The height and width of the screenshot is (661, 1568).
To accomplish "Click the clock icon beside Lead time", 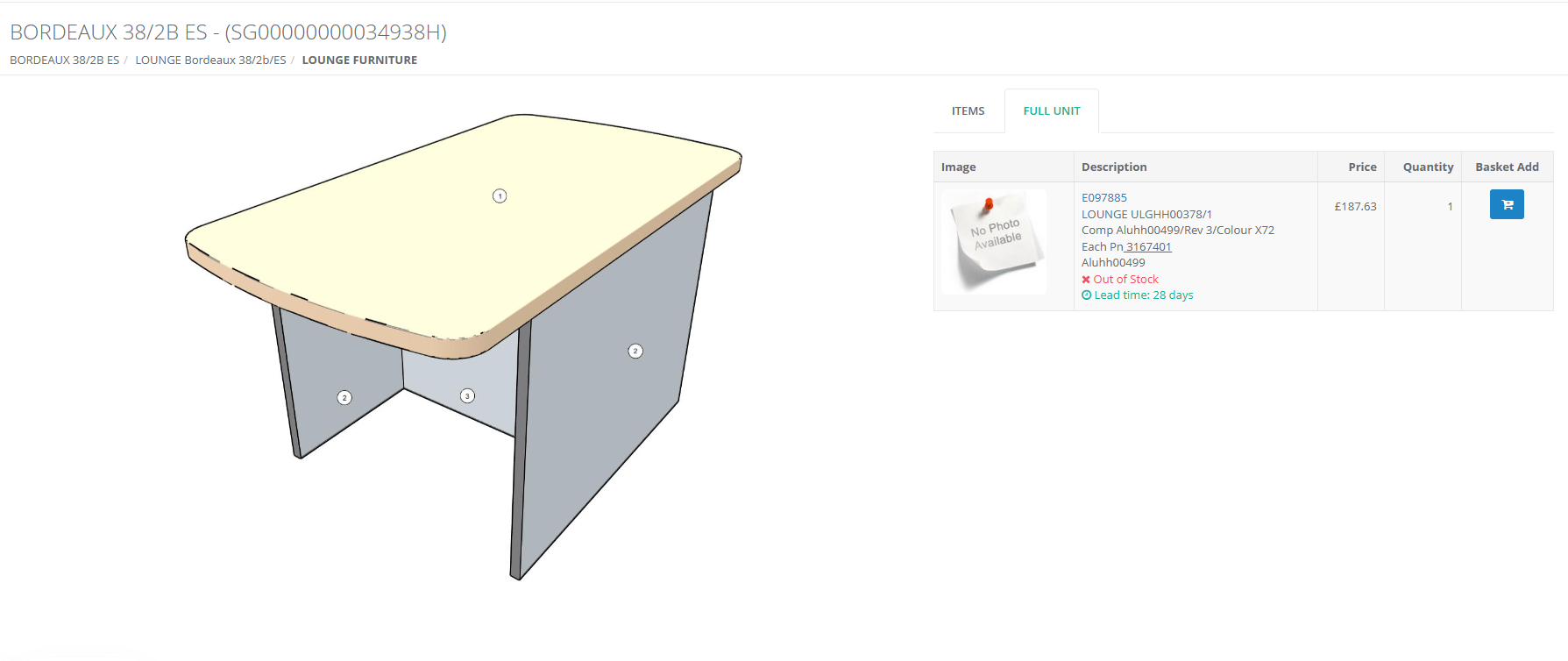I will click(x=1087, y=295).
